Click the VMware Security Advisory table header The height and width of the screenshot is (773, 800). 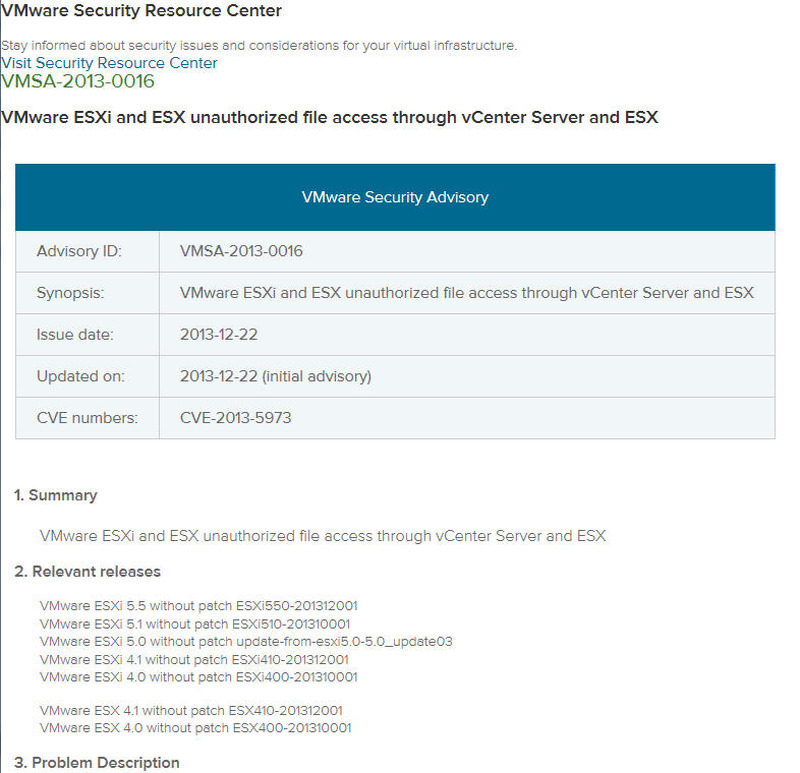tap(395, 197)
